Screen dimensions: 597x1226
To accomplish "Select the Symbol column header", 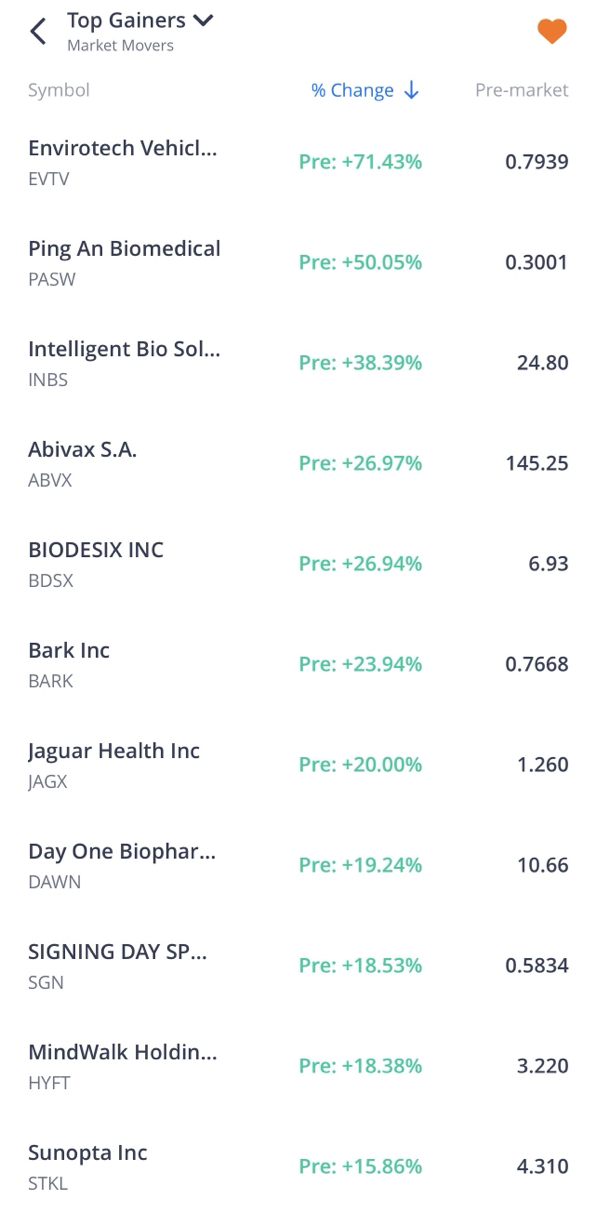I will [x=59, y=90].
